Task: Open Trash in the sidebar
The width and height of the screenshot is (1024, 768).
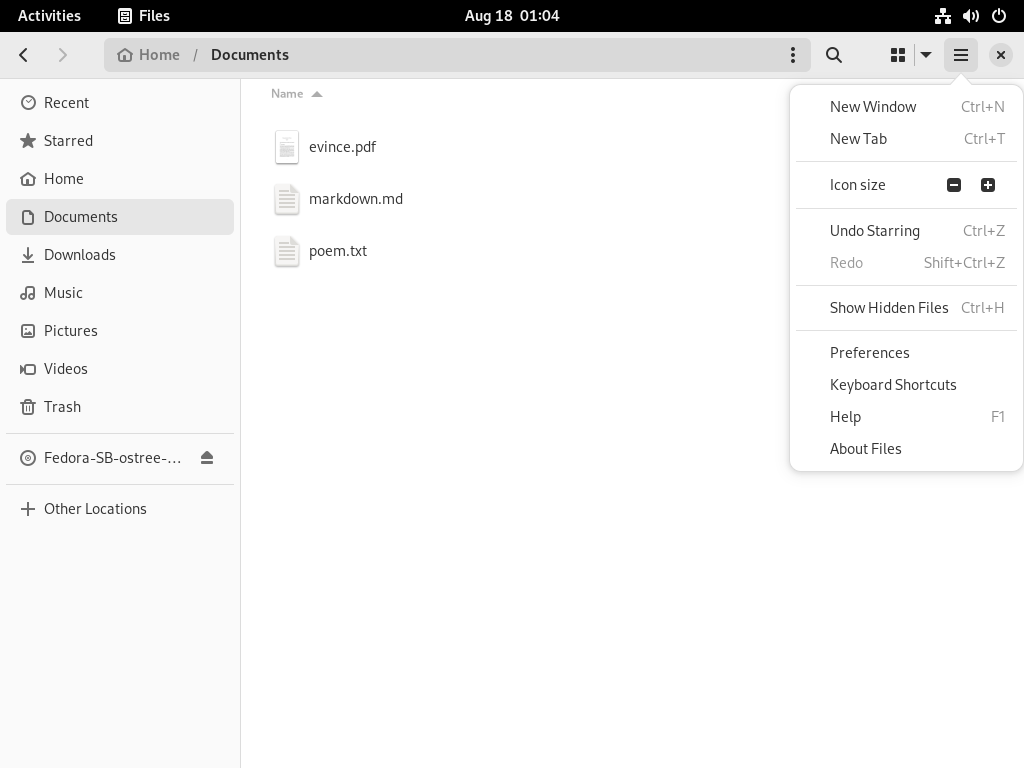Action: coord(120,406)
